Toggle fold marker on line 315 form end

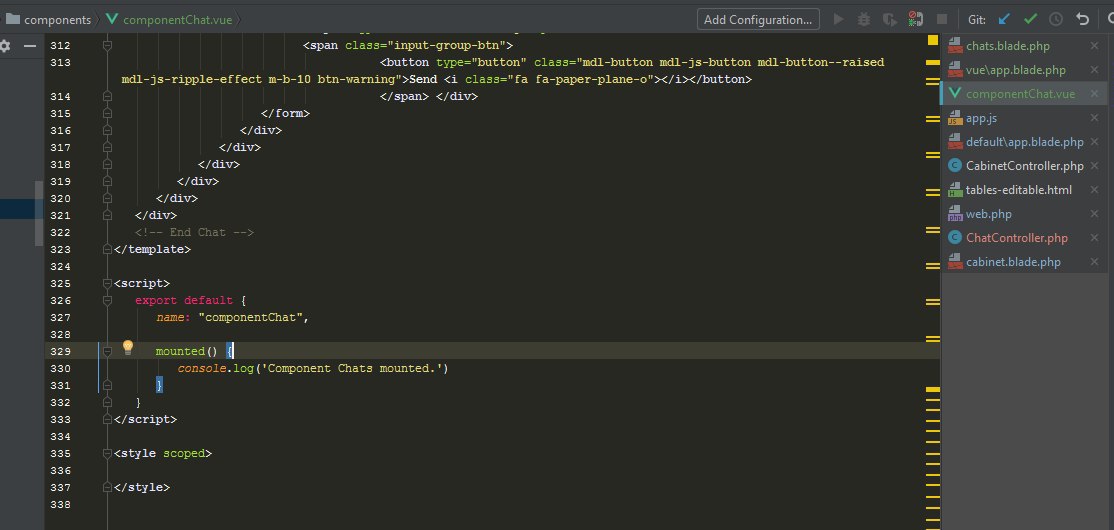pos(107,114)
